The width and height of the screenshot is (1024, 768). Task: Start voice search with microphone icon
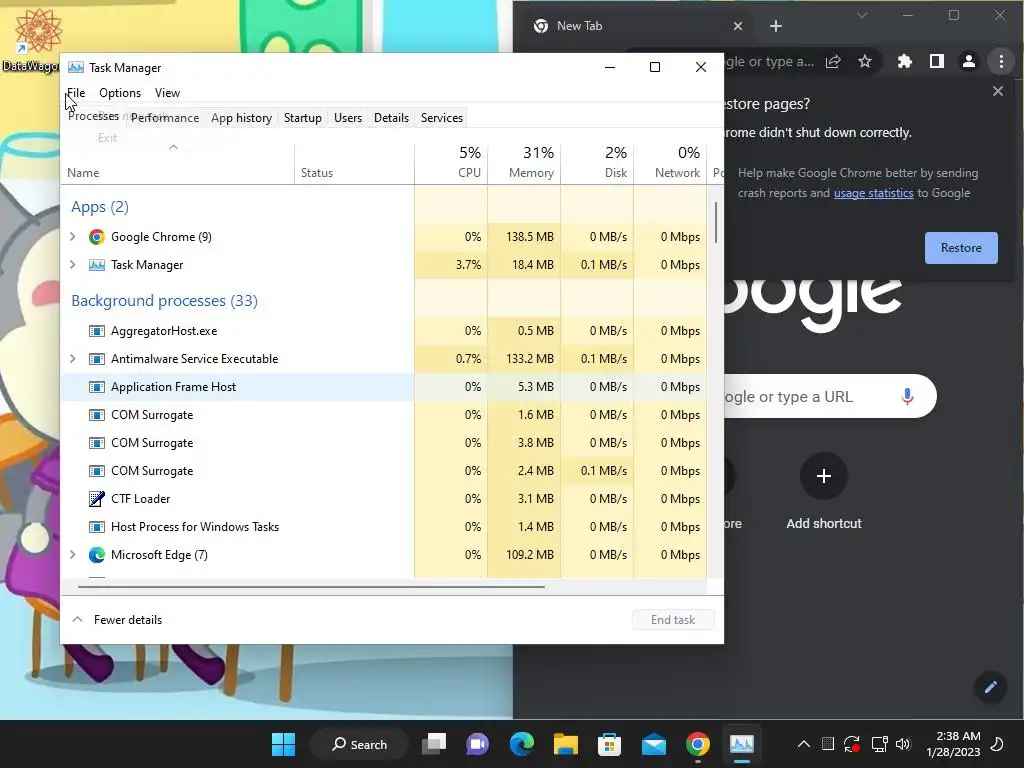tap(907, 396)
